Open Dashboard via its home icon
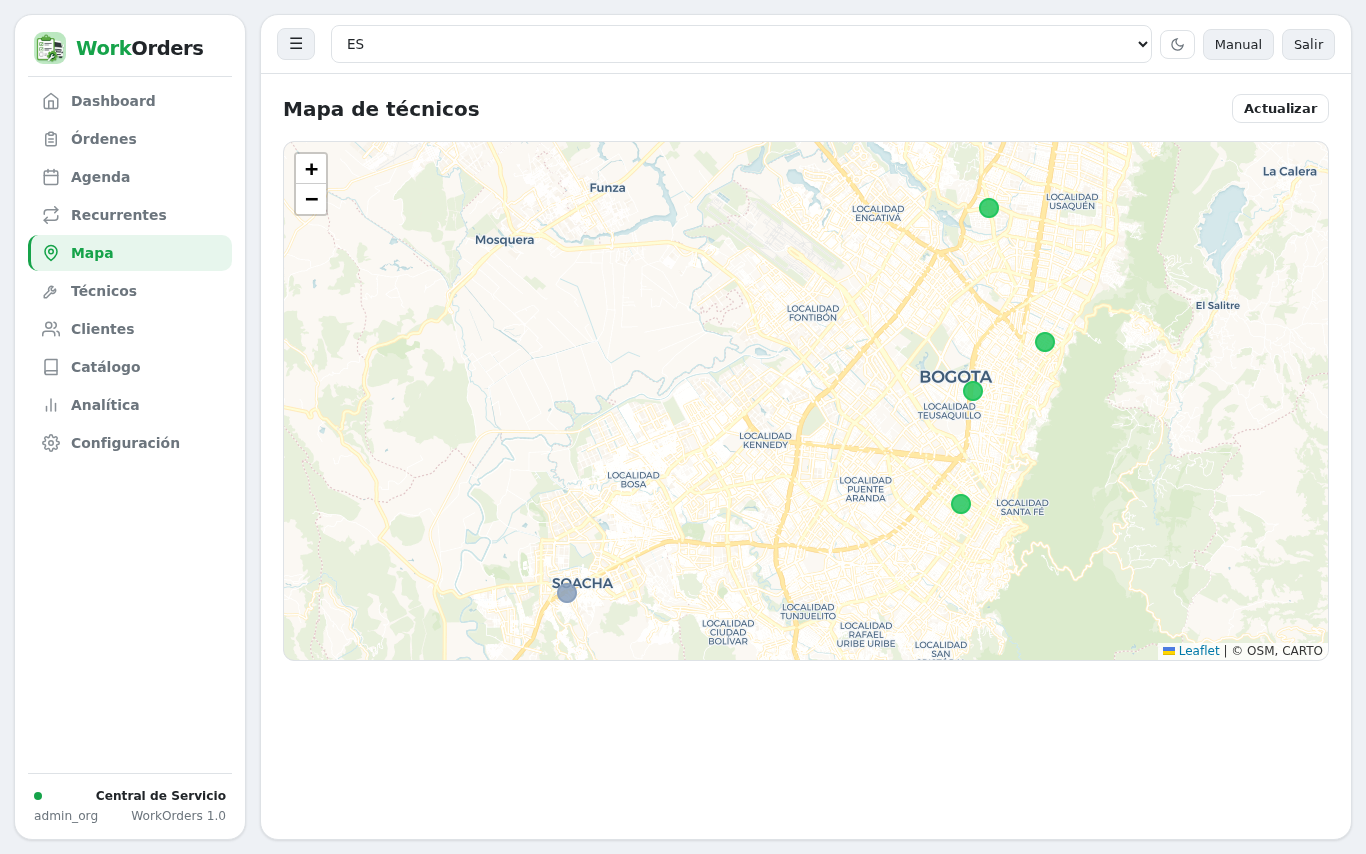 51,101
